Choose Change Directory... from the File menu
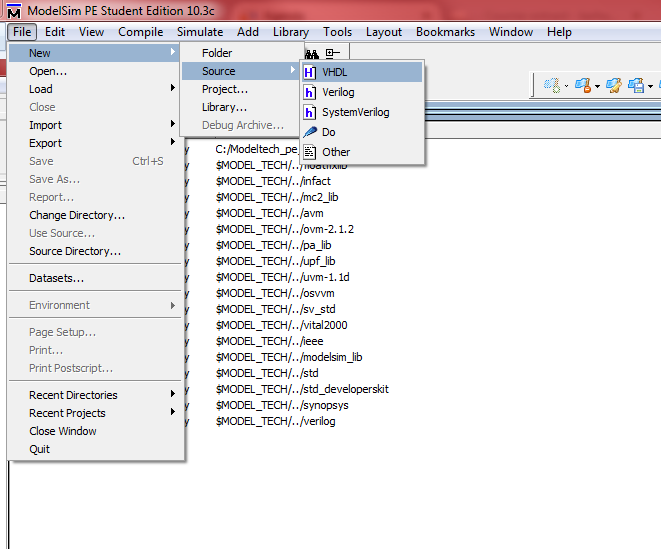661x549 pixels. tap(94, 215)
